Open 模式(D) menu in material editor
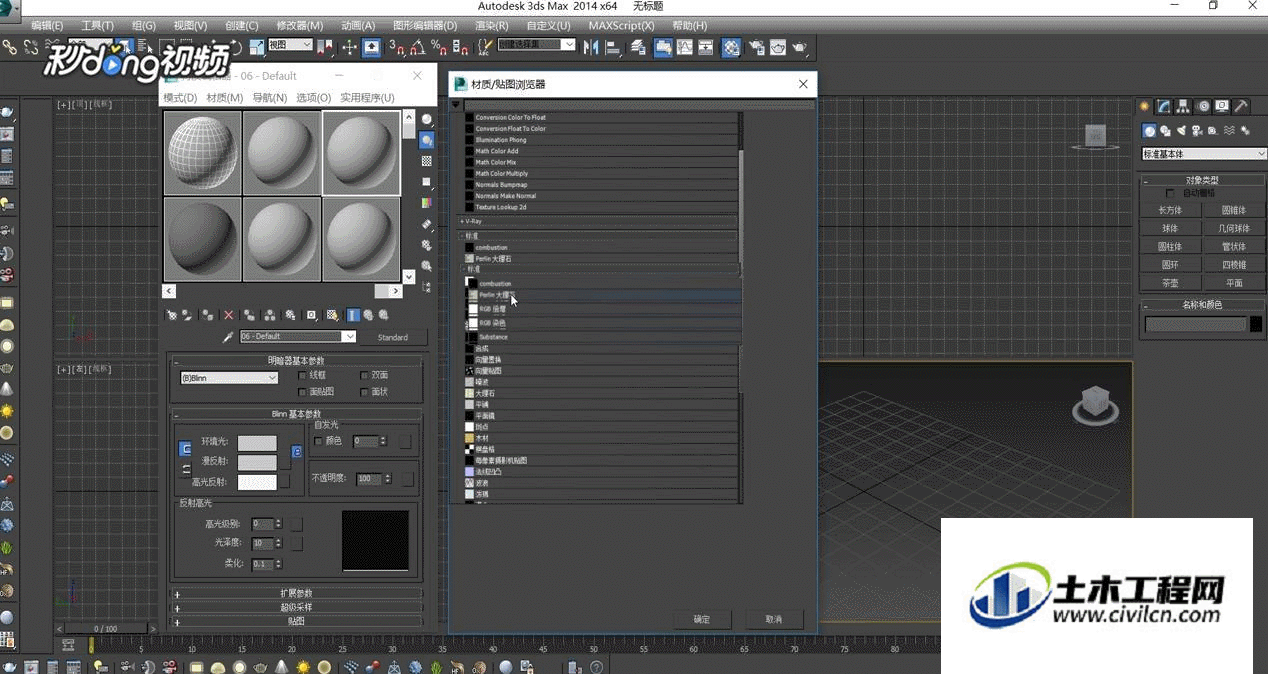 [x=180, y=97]
